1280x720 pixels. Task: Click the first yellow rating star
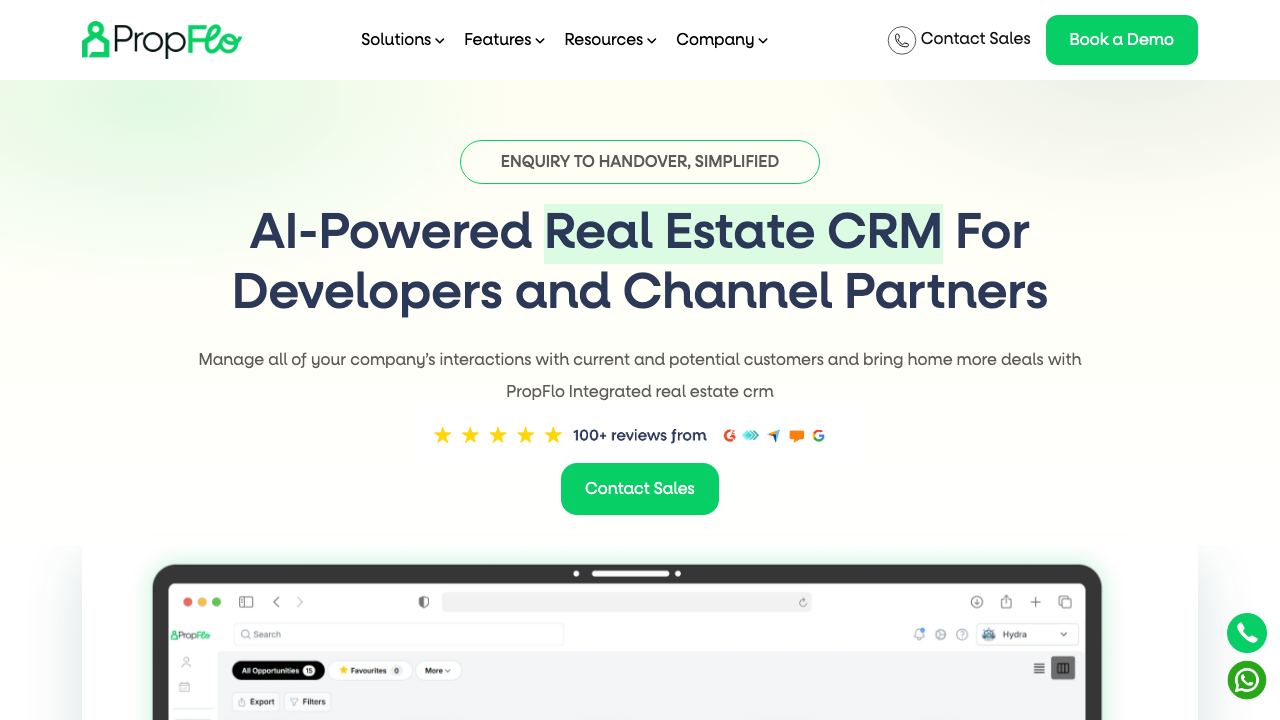pyautogui.click(x=443, y=435)
